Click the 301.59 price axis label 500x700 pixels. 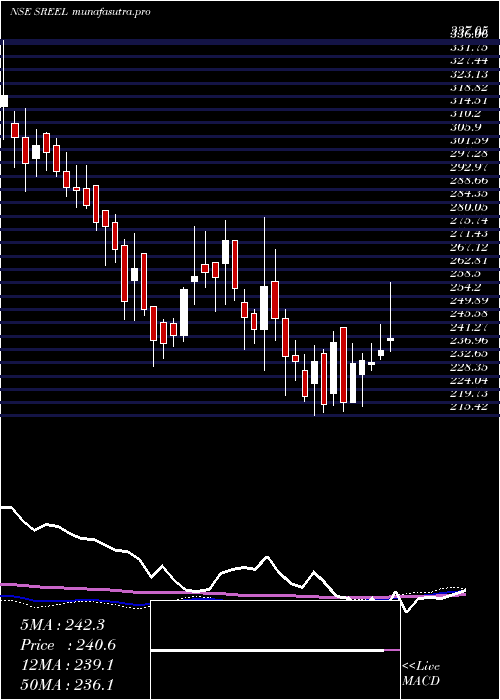(x=469, y=141)
